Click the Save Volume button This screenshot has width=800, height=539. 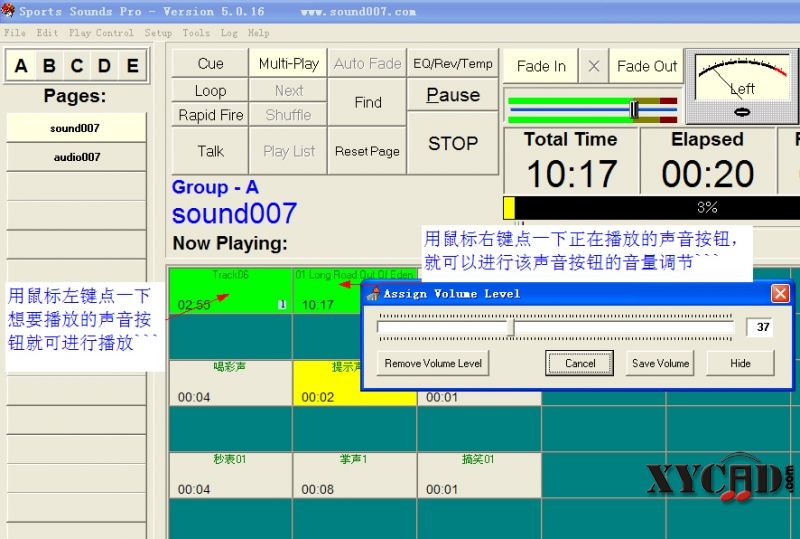click(x=660, y=363)
